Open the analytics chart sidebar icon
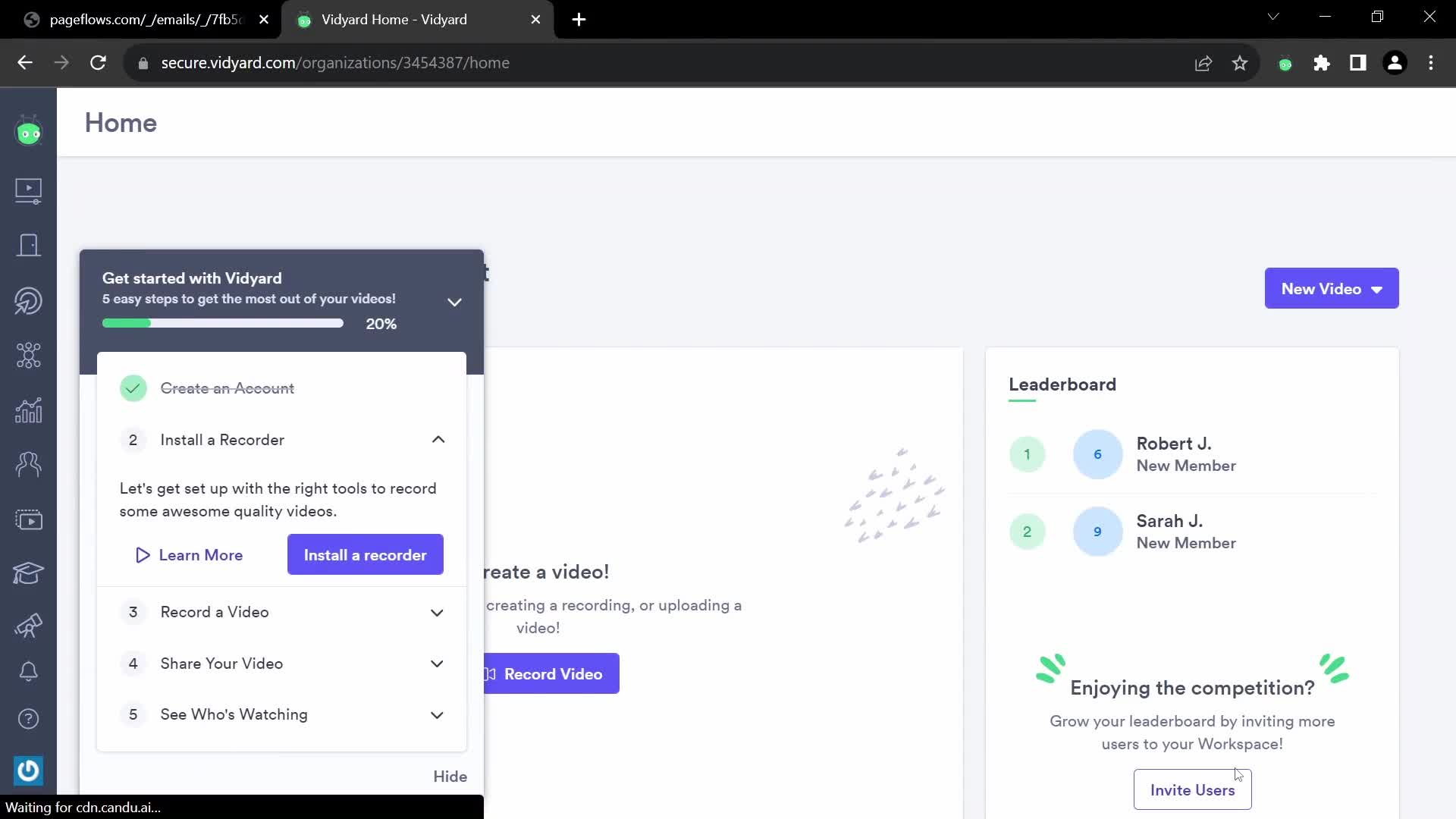 tap(29, 410)
